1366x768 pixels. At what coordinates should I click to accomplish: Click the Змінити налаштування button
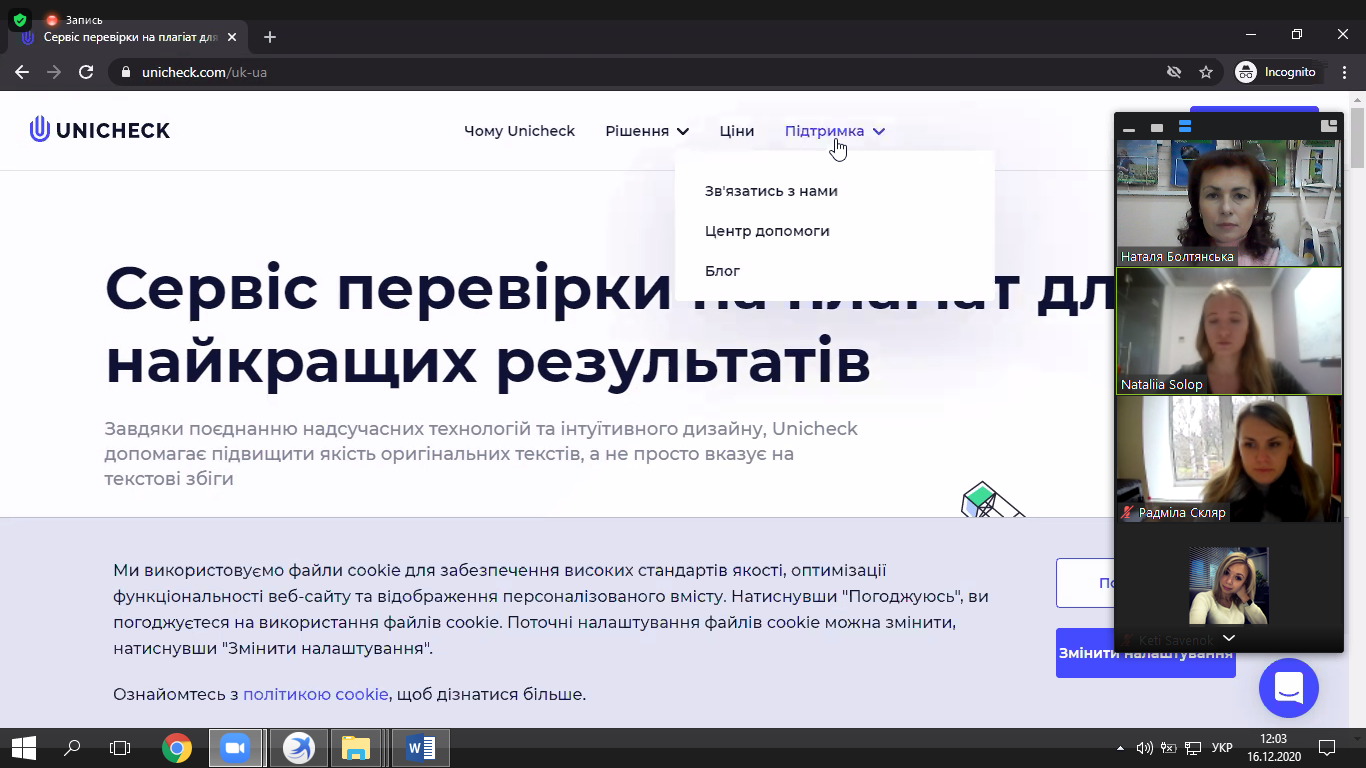coord(1145,653)
